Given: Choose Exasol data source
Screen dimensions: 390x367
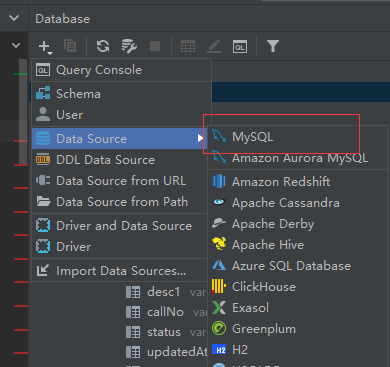Looking at the screenshot, I should 297,308.
